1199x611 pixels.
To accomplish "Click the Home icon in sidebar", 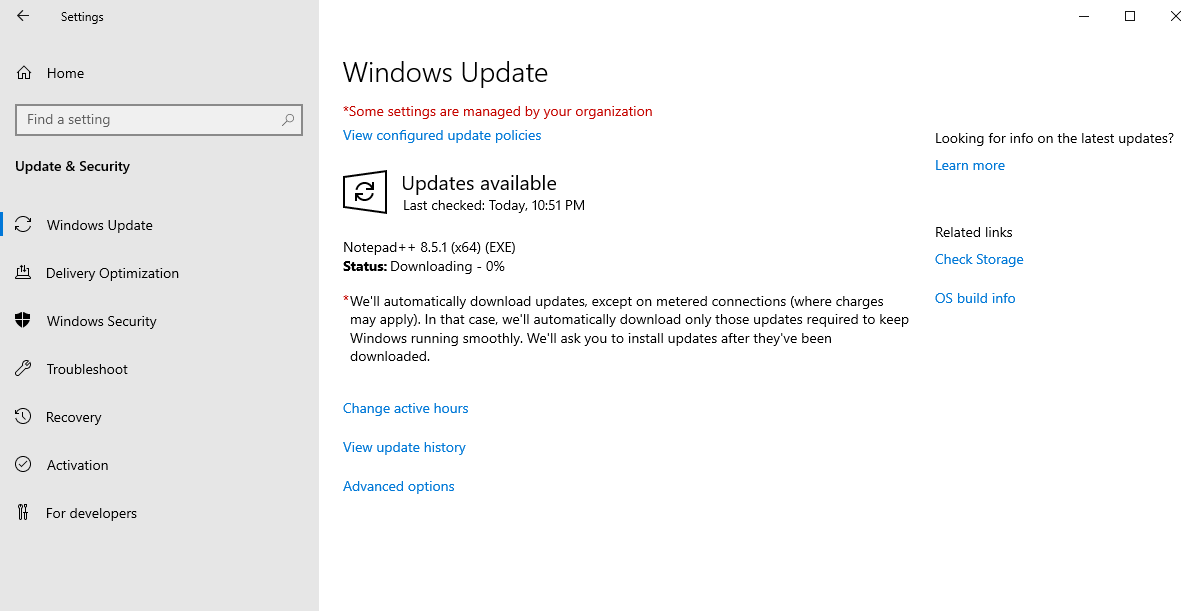I will coord(23,73).
